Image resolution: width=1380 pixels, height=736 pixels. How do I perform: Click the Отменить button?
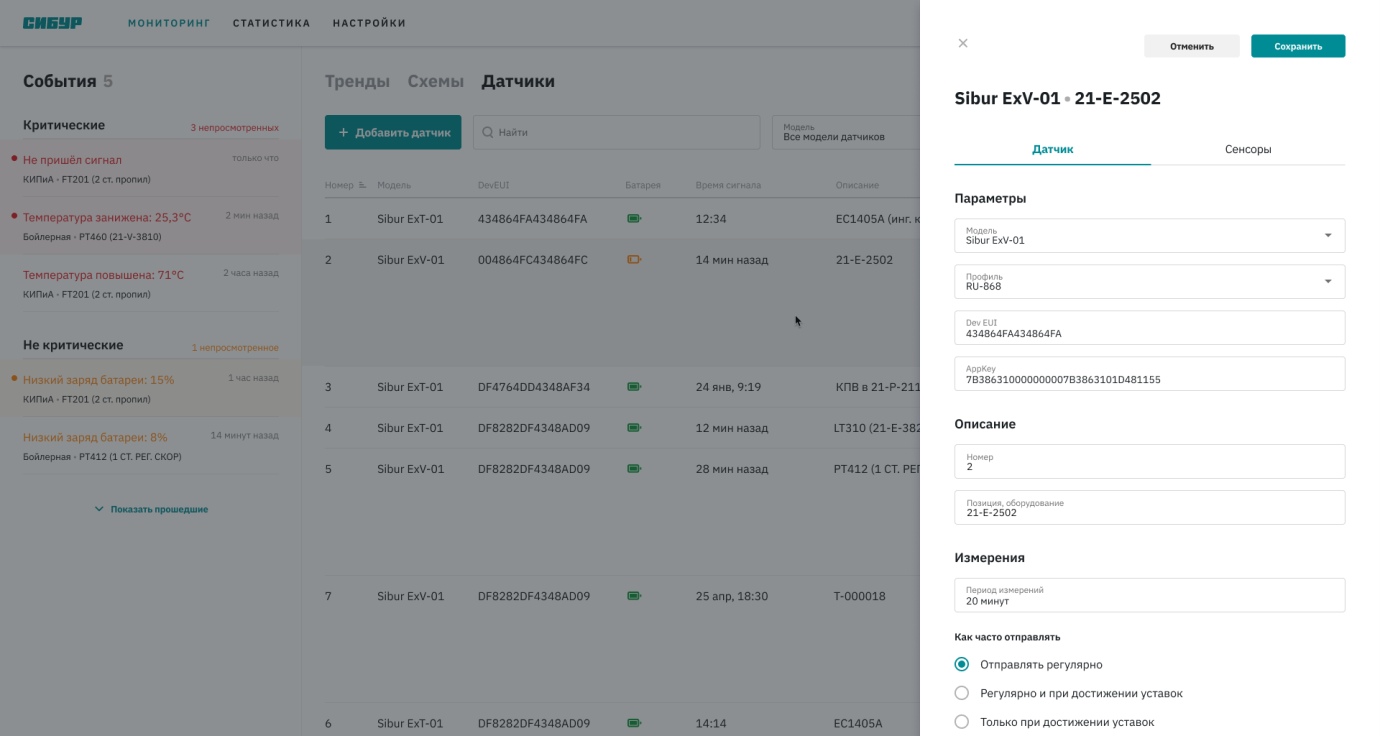pyautogui.click(x=1192, y=46)
